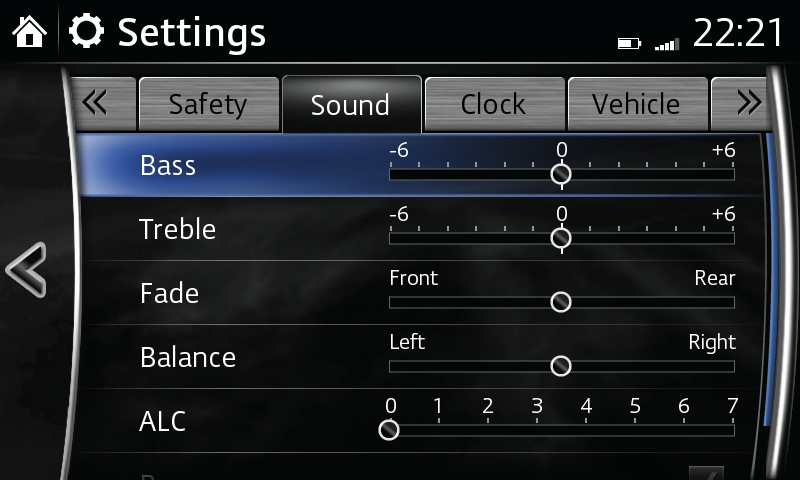Click the ALC slider handle at 0
The height and width of the screenshot is (480, 800).
pos(389,430)
